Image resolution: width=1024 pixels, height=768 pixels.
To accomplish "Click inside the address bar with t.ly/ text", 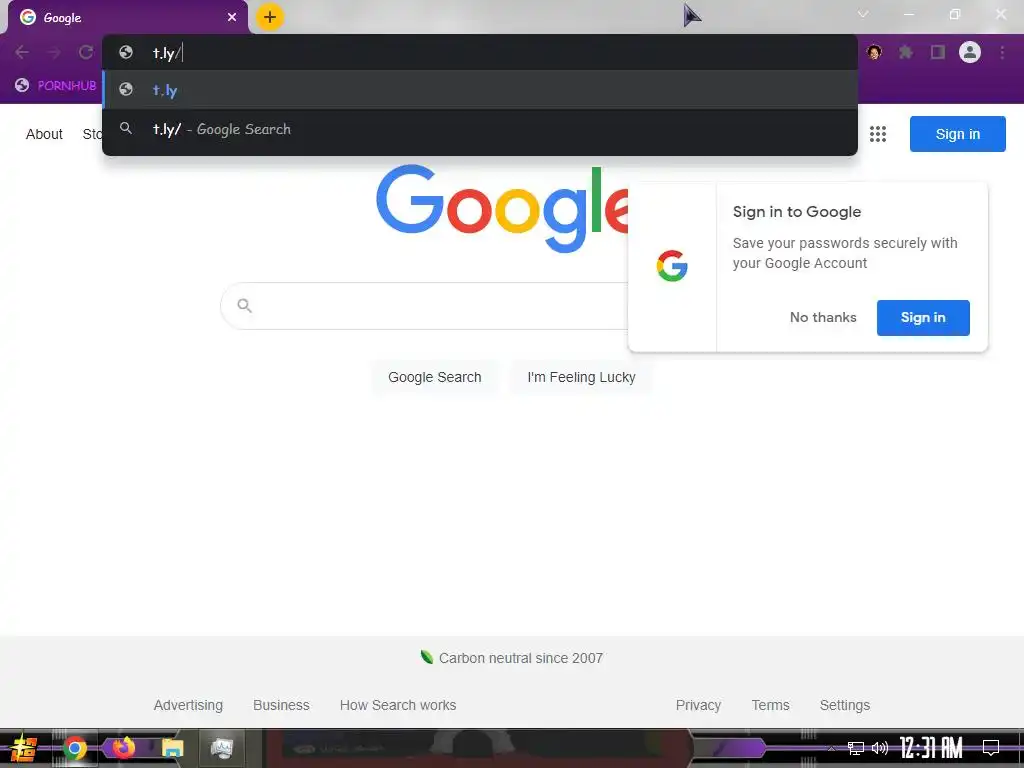I will (x=480, y=52).
